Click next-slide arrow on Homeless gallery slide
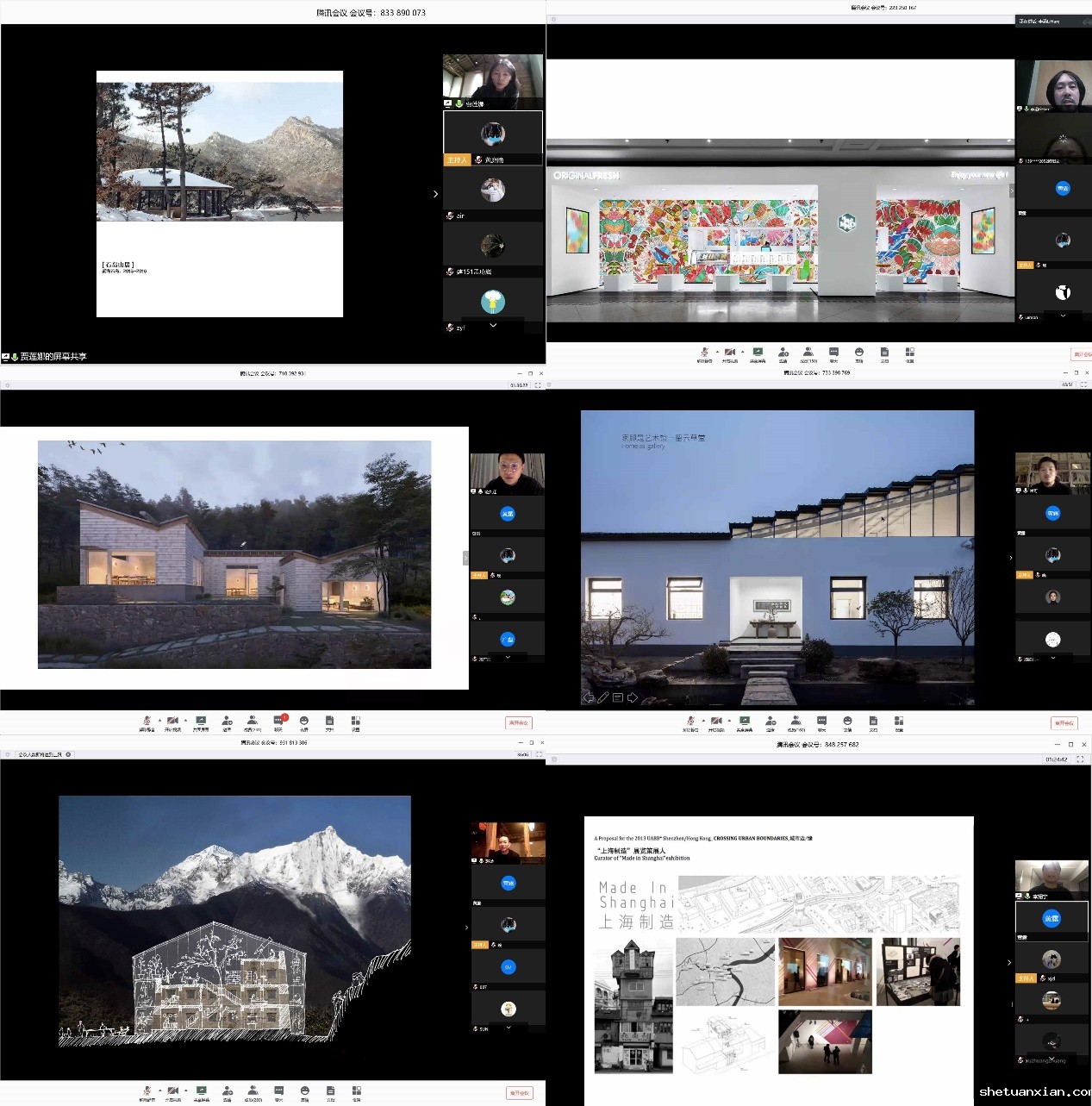Viewport: 1092px width, 1106px height. pos(633,697)
